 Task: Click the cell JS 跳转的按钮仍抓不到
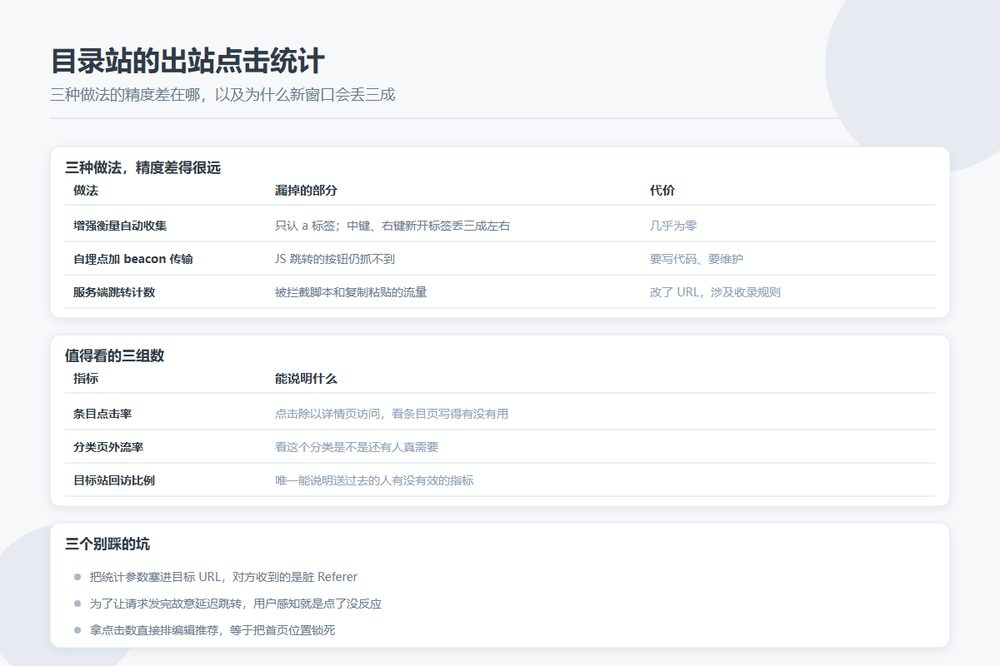click(x=335, y=258)
